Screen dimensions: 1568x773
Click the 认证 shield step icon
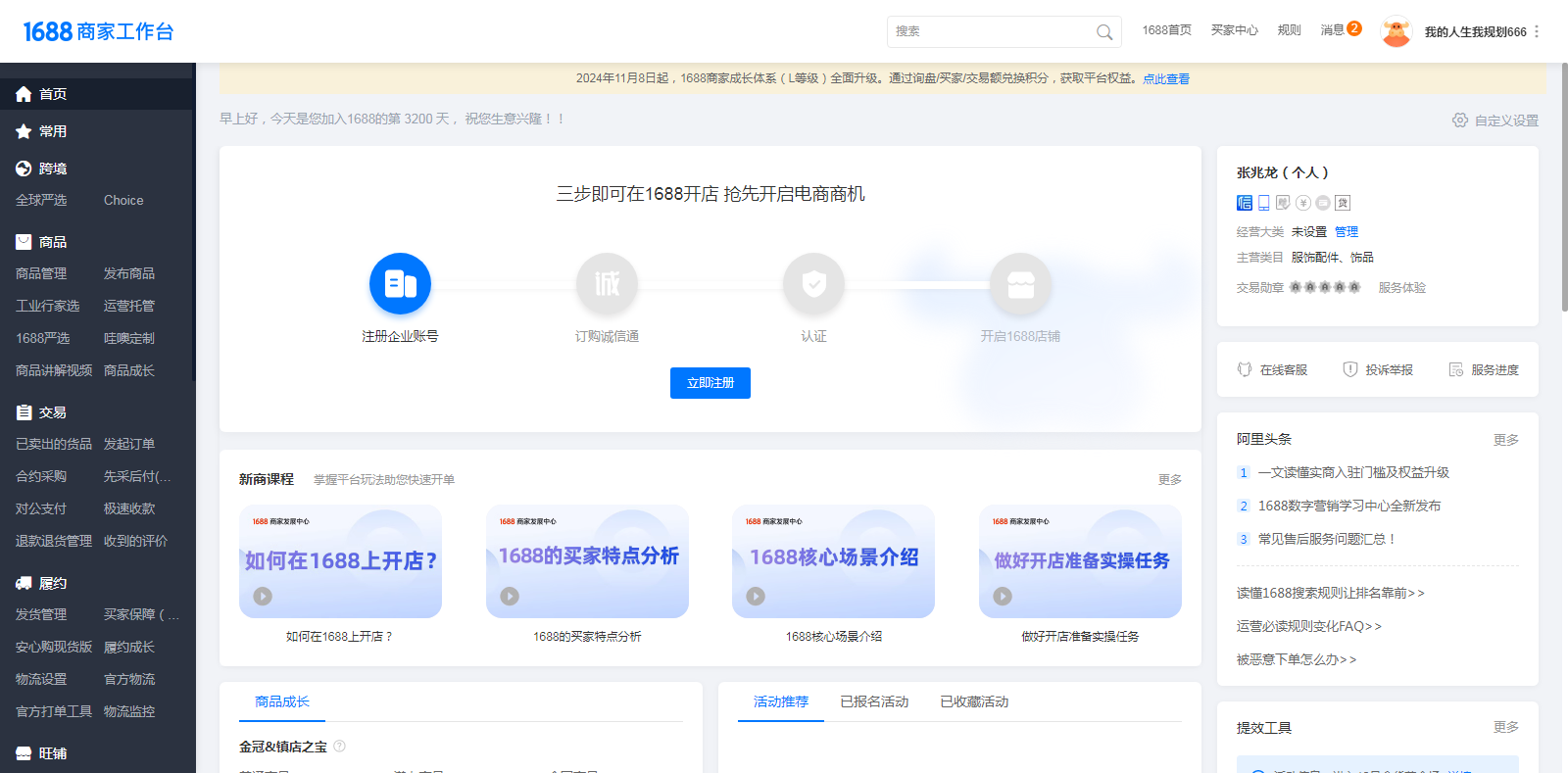click(813, 284)
